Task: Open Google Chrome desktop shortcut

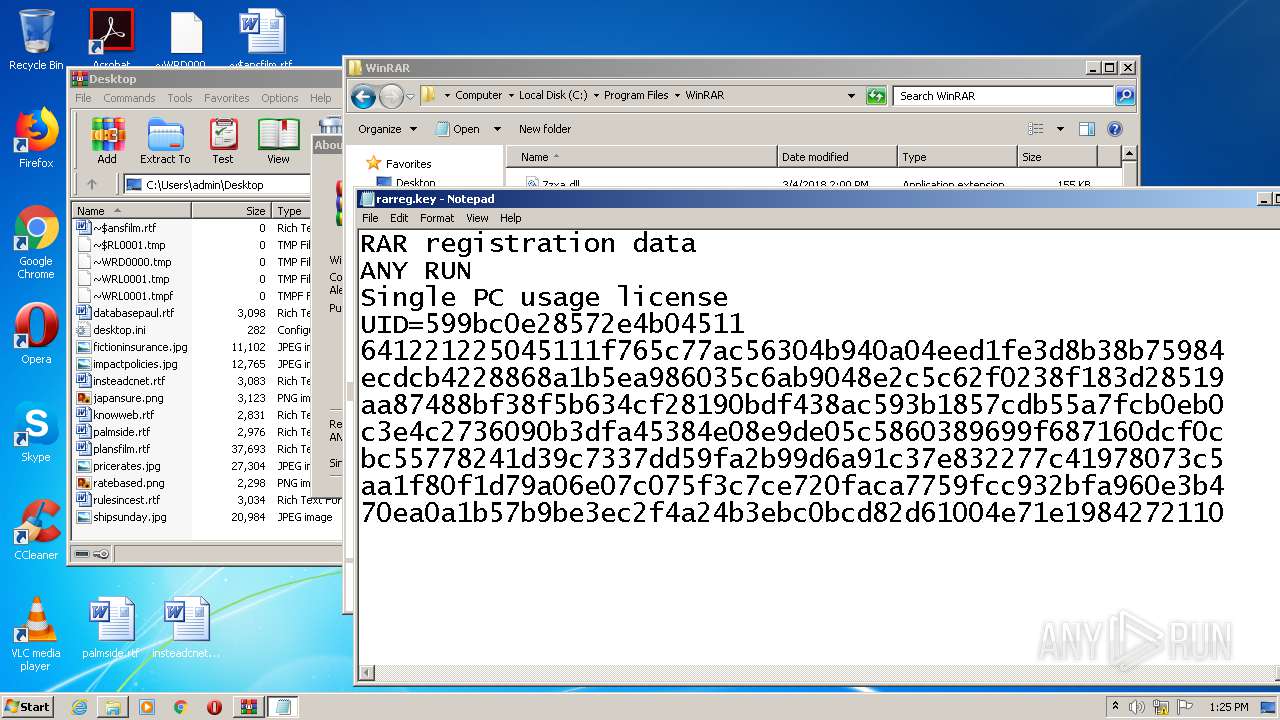Action: [x=36, y=243]
